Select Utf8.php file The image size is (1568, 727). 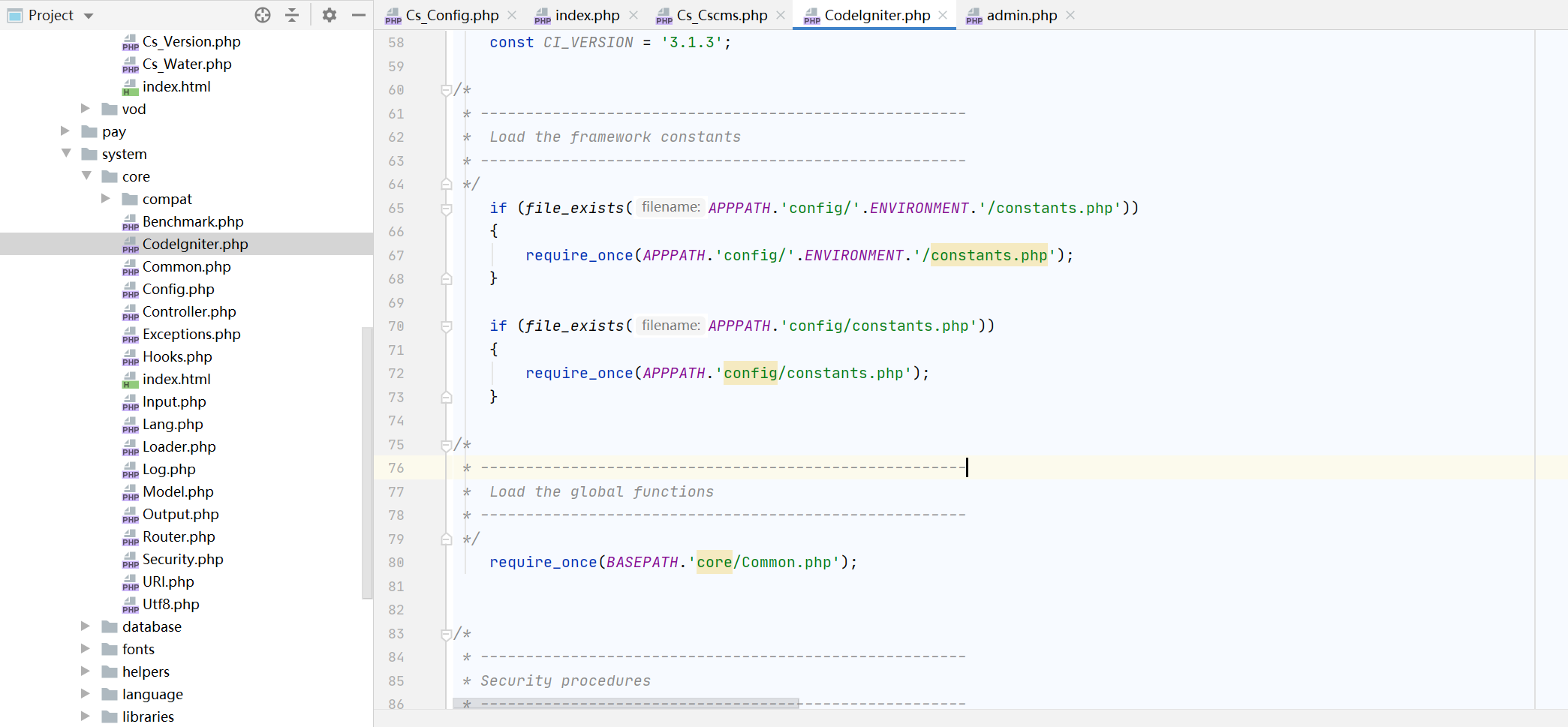tap(171, 604)
